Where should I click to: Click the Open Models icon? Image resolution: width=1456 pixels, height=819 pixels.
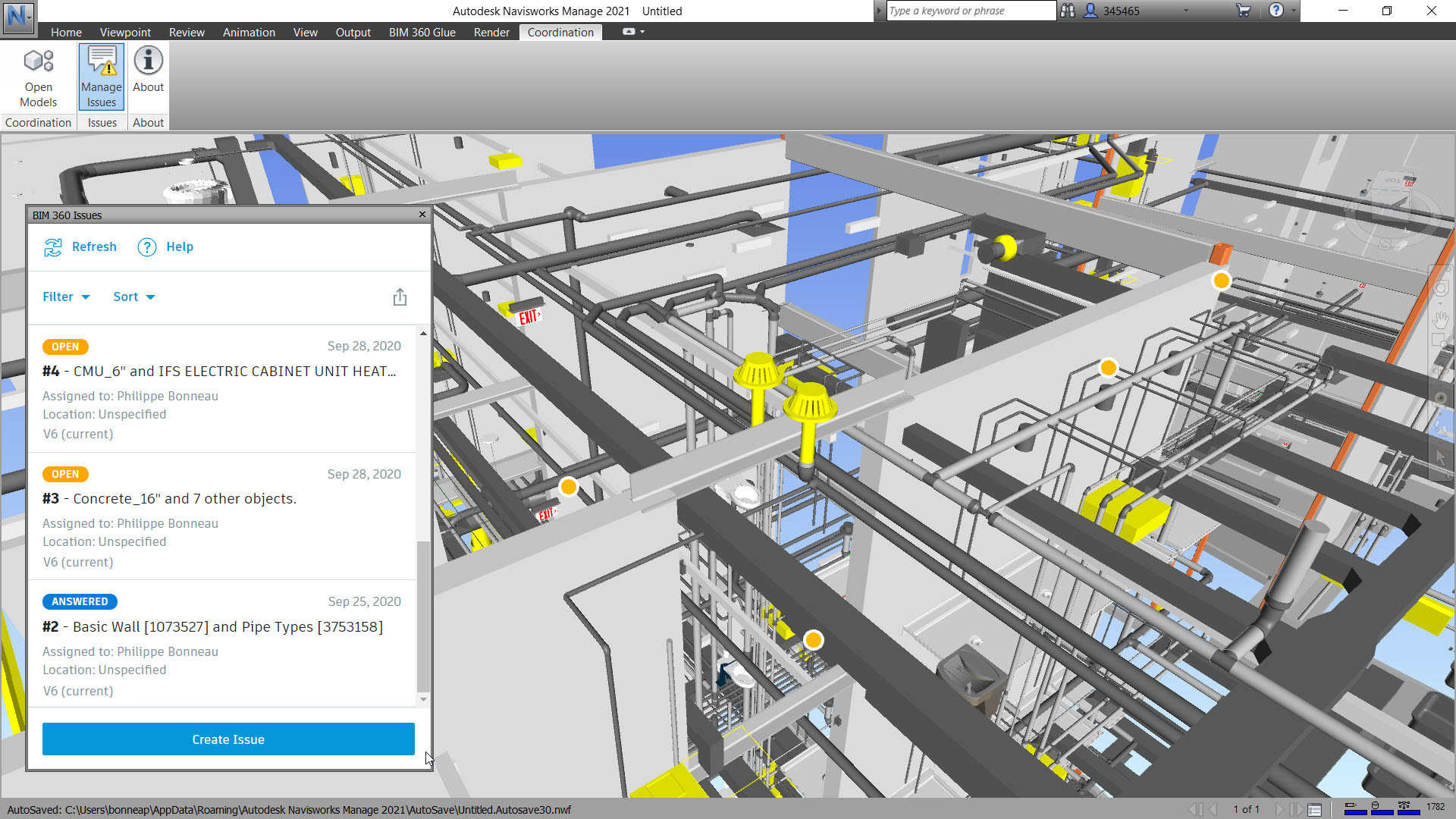pyautogui.click(x=38, y=61)
